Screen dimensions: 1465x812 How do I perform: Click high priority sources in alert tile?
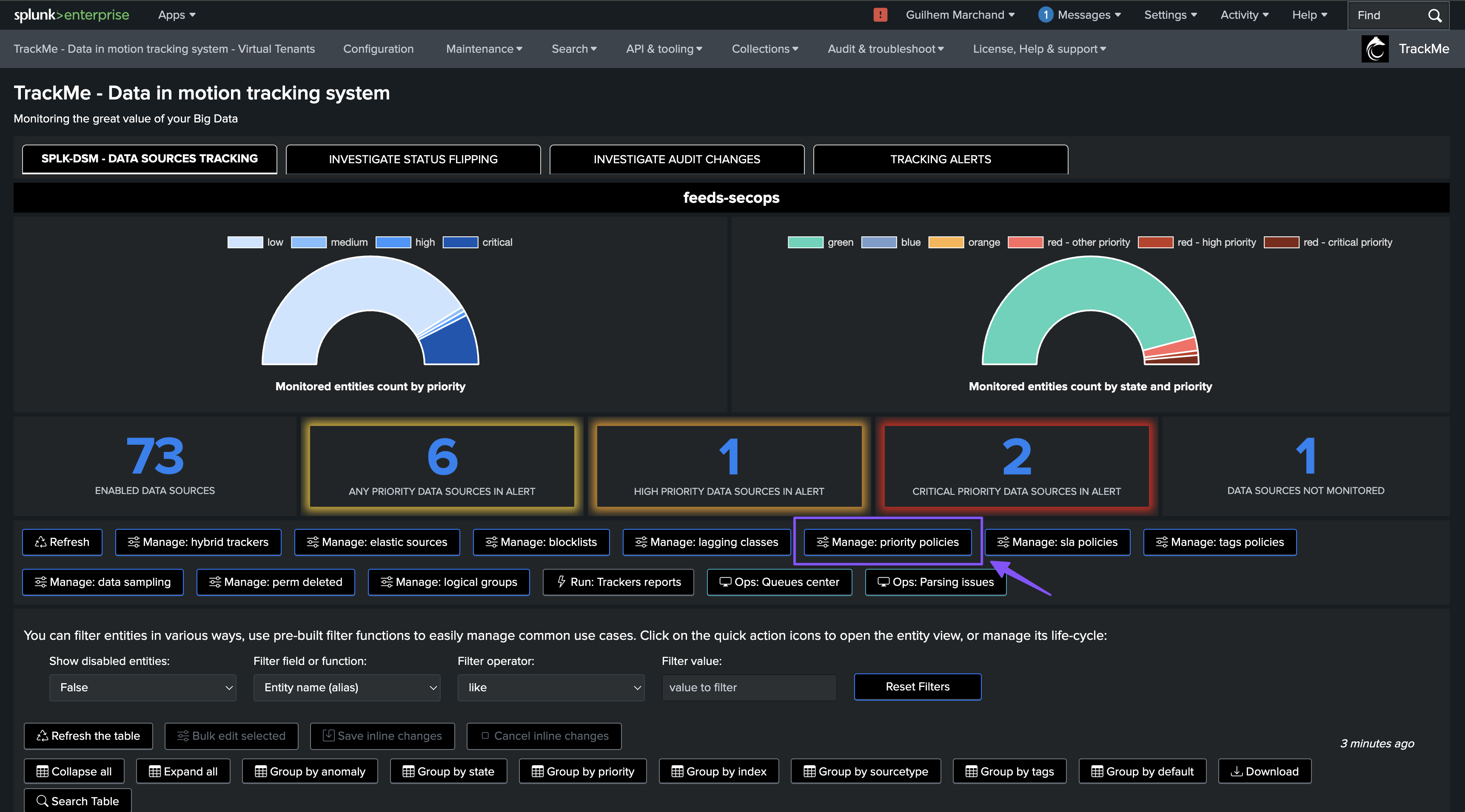729,466
